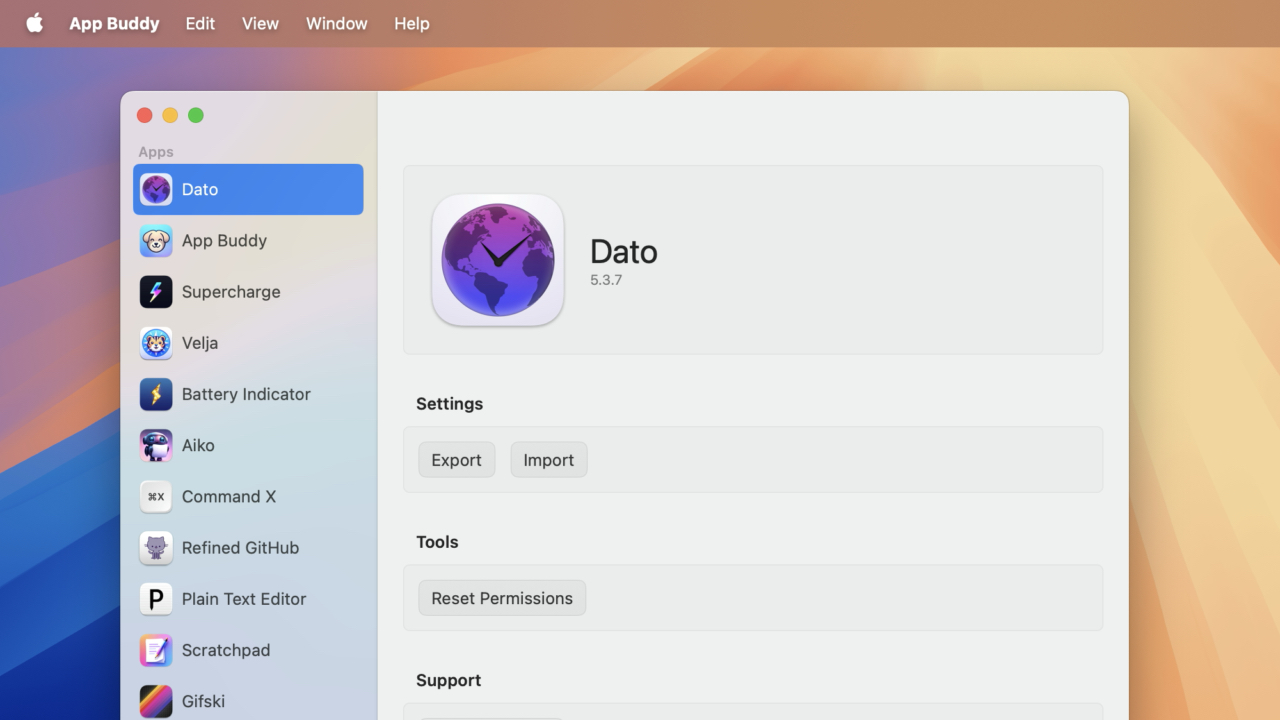Select Battery Indicator in the sidebar
The height and width of the screenshot is (720, 1280).
[x=248, y=394]
